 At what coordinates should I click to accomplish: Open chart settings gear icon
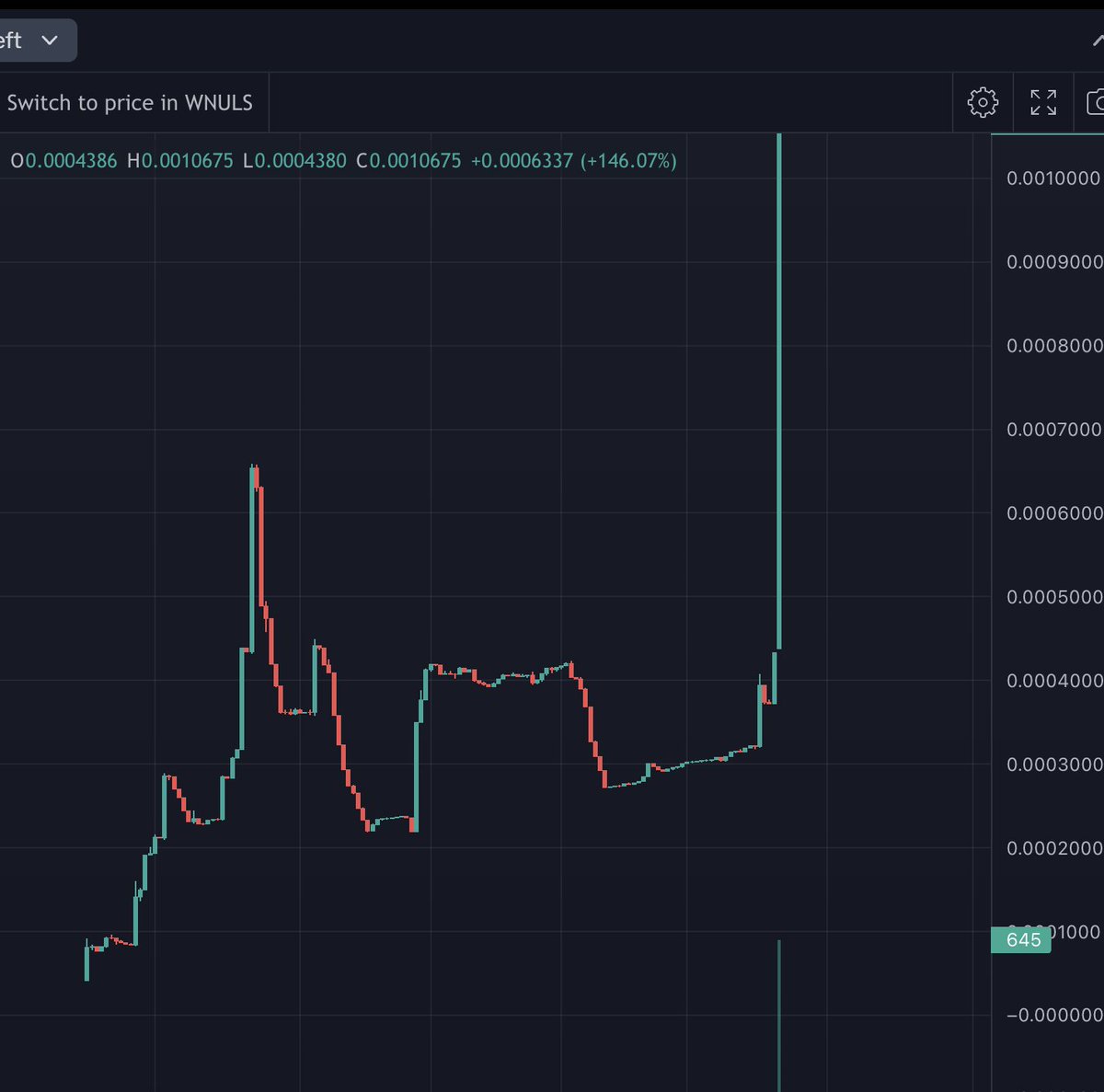tap(983, 102)
